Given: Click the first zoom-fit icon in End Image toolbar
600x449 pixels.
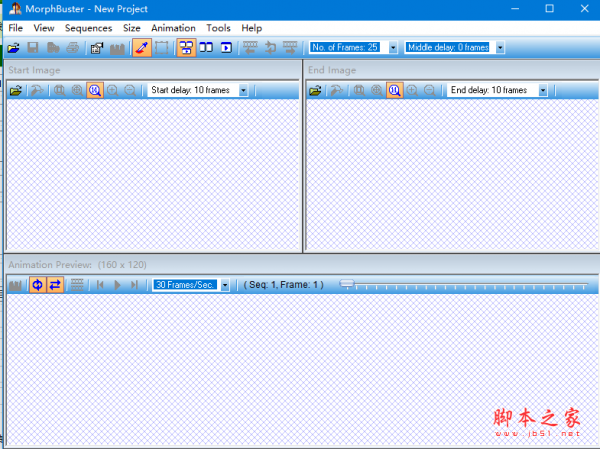Looking at the screenshot, I should 359,91.
